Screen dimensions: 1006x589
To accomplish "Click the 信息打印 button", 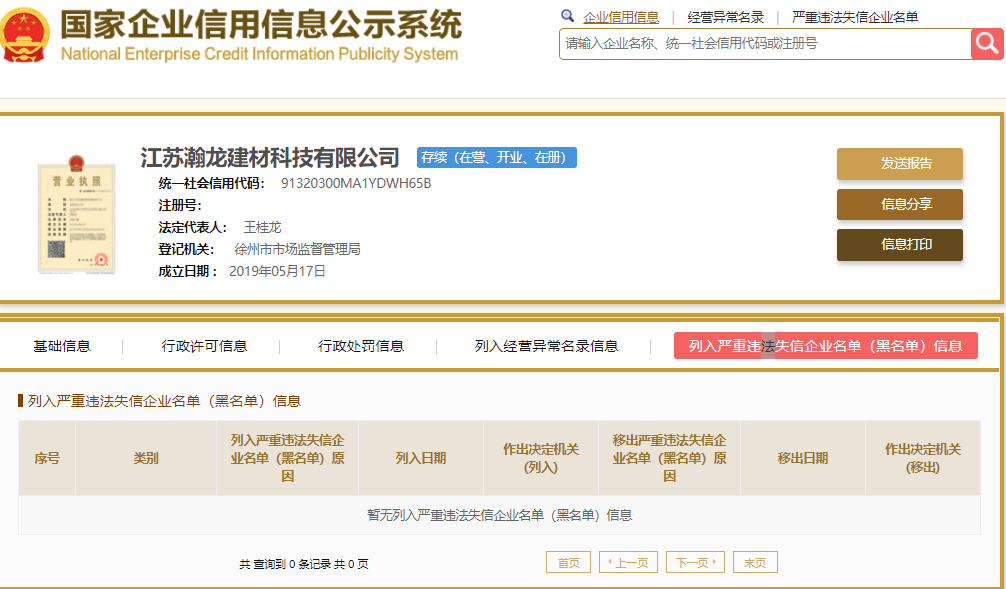I will pyautogui.click(x=899, y=244).
